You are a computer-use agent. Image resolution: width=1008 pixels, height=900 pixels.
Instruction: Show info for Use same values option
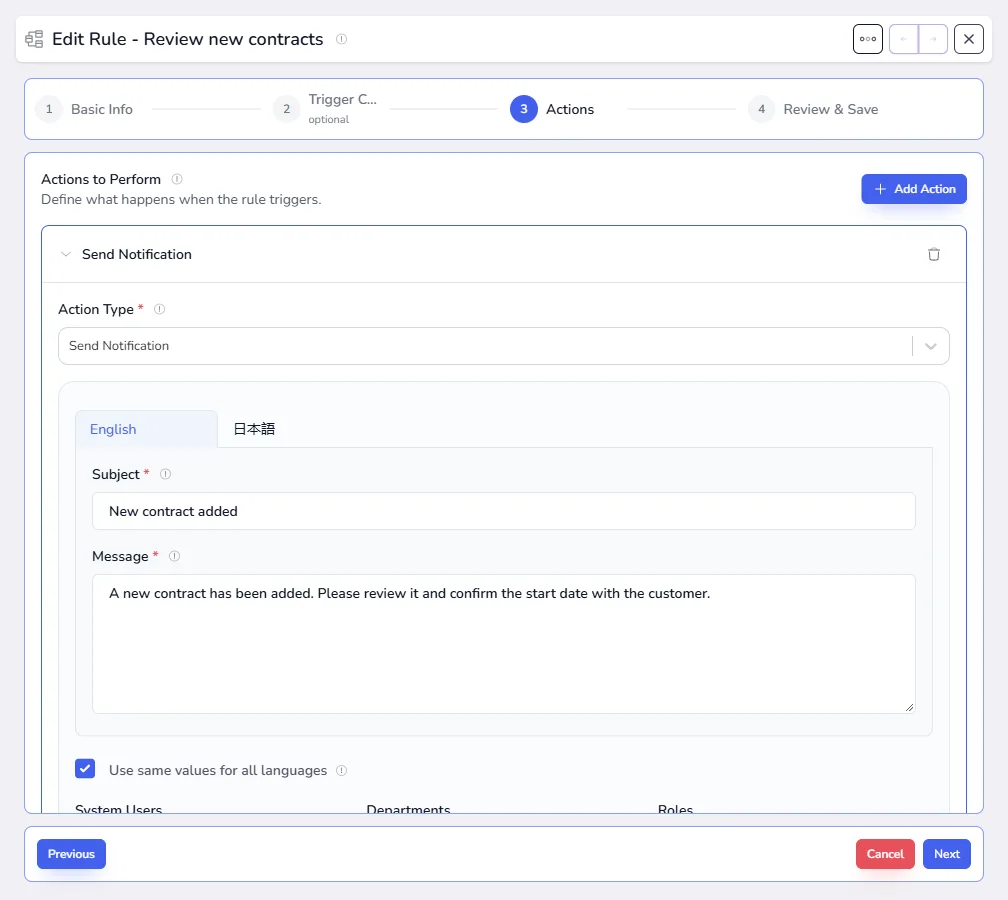coord(341,771)
